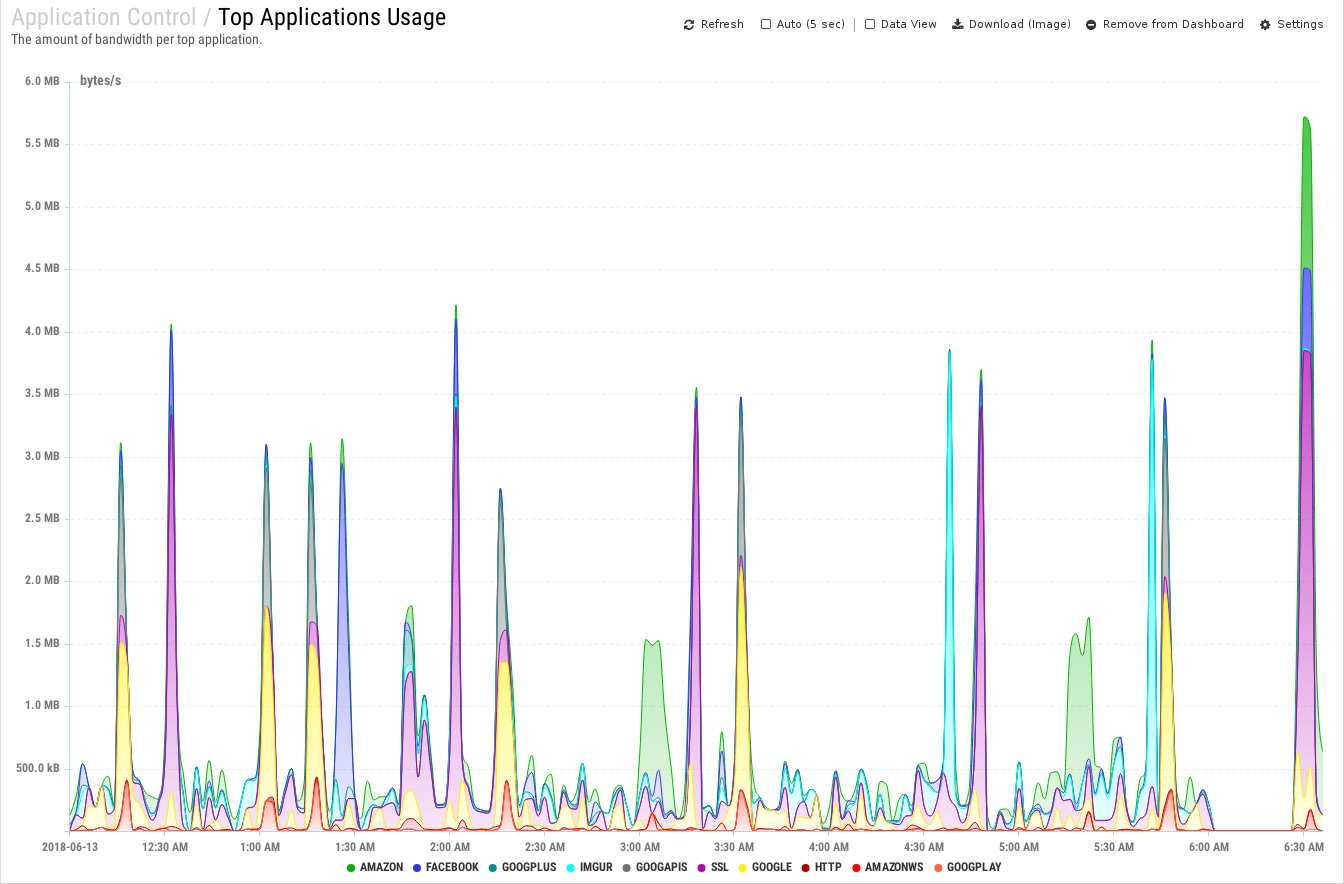Hide the SSL series from chart
1344x884 pixels.
[x=712, y=867]
